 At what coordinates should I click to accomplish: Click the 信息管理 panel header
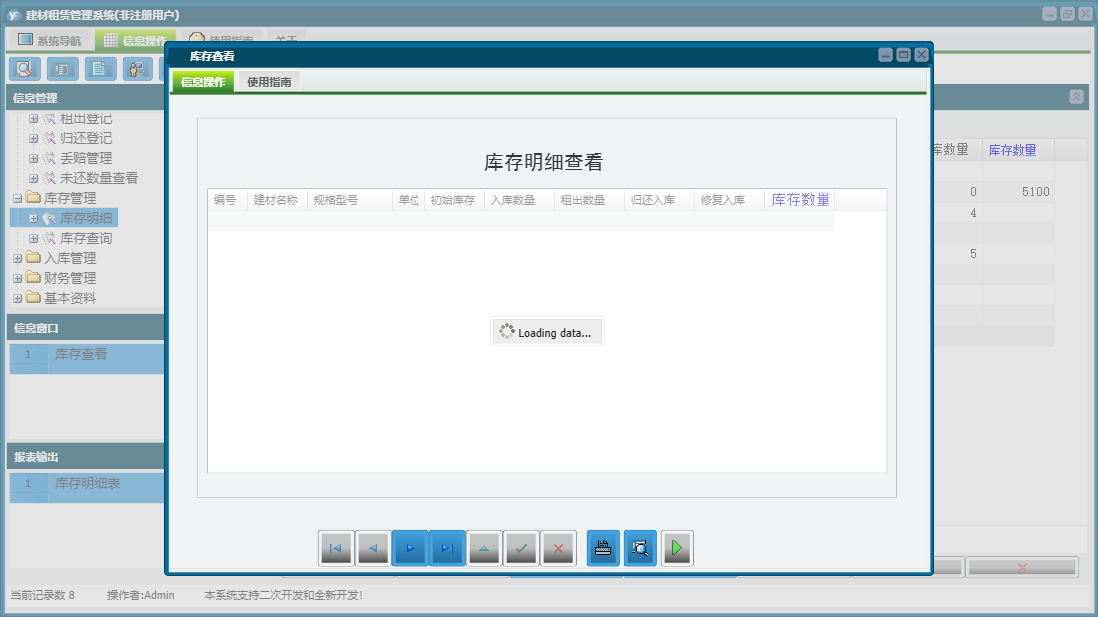(x=85, y=97)
